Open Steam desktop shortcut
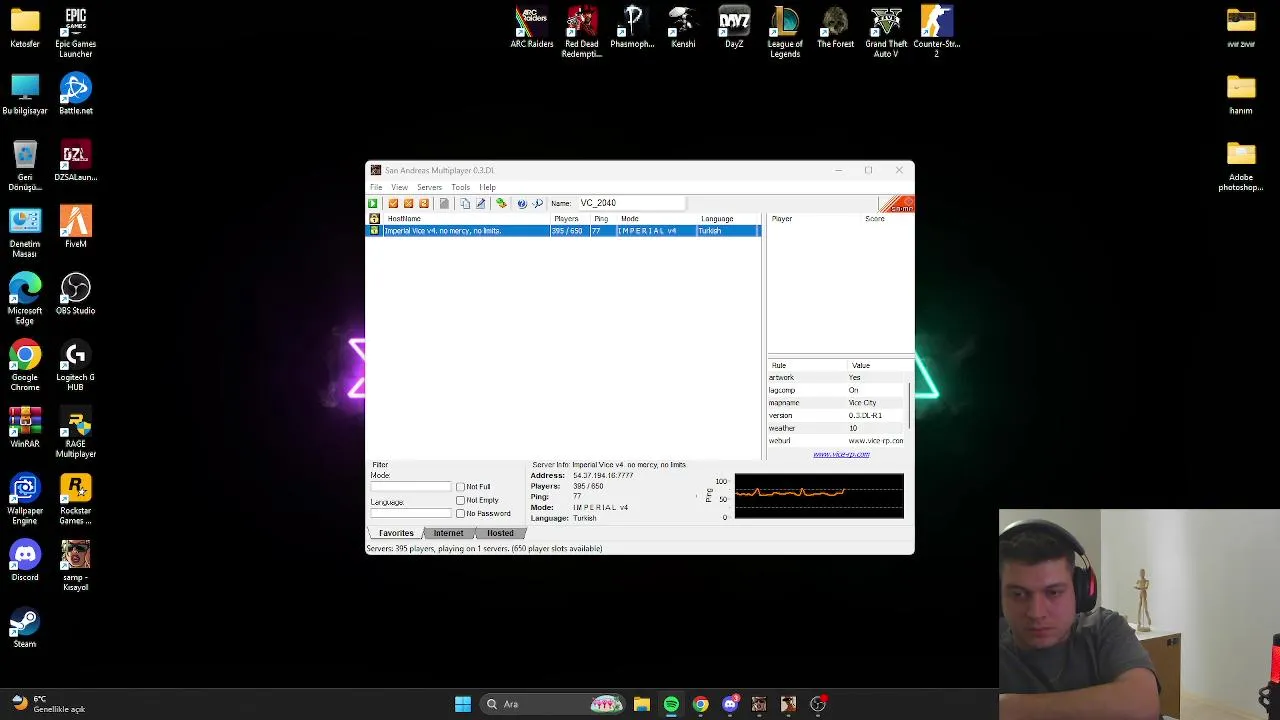 point(25,628)
